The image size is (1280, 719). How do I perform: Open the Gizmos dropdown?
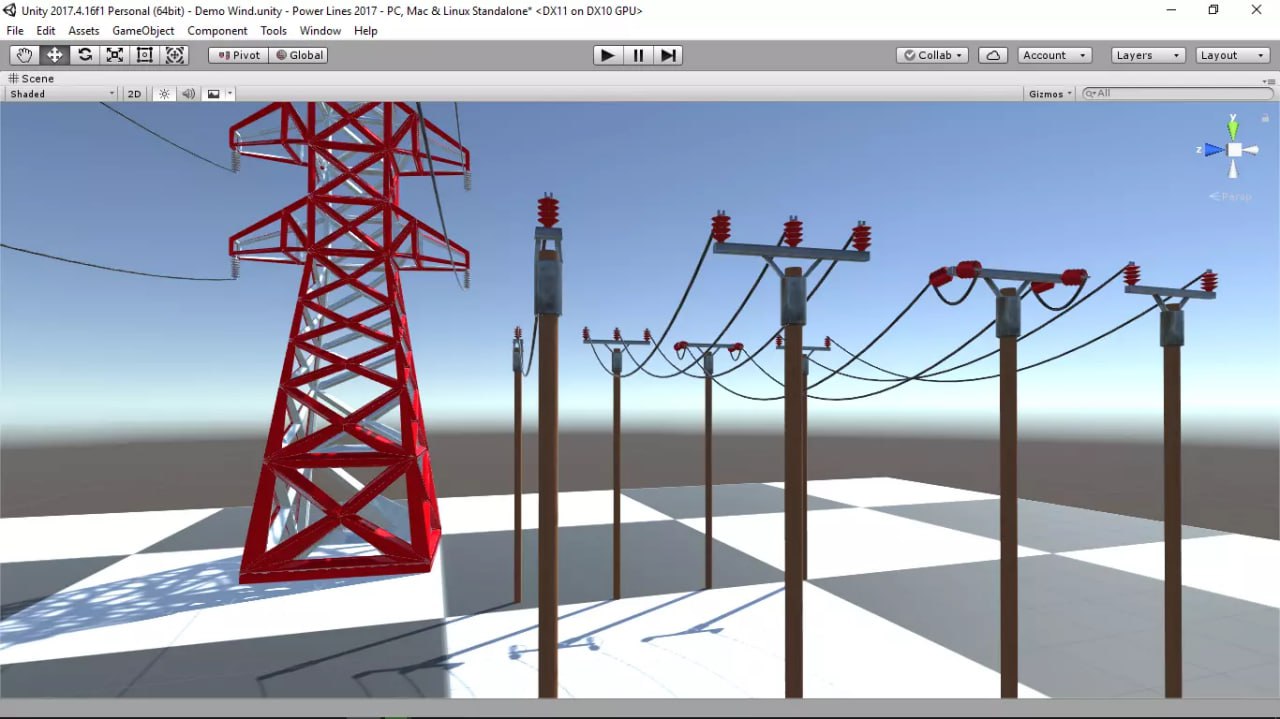(x=1046, y=93)
